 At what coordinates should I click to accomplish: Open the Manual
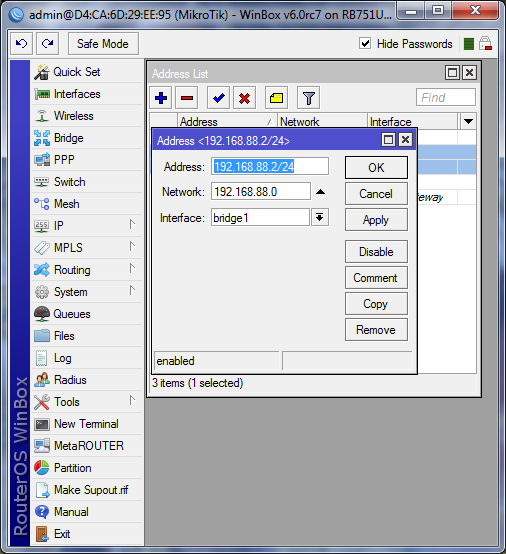(87, 512)
